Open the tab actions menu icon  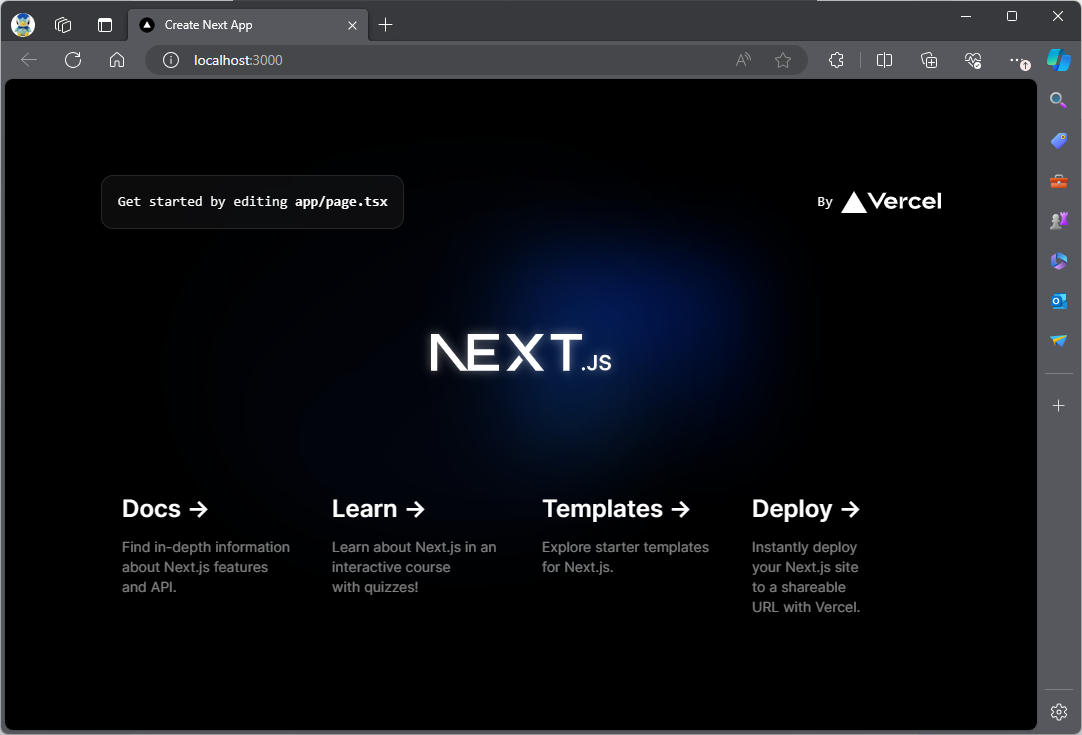(105, 25)
